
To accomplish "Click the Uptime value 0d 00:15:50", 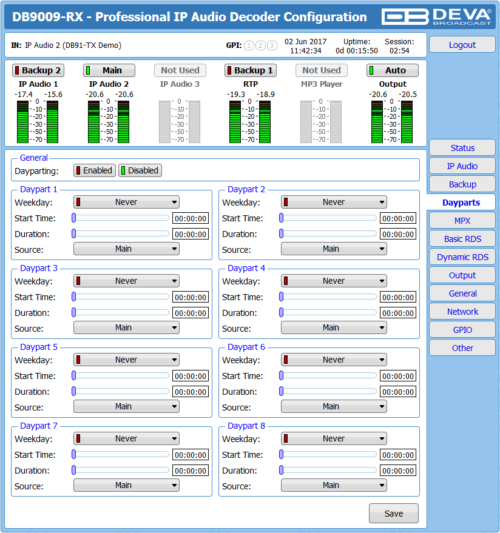I will tap(357, 51).
